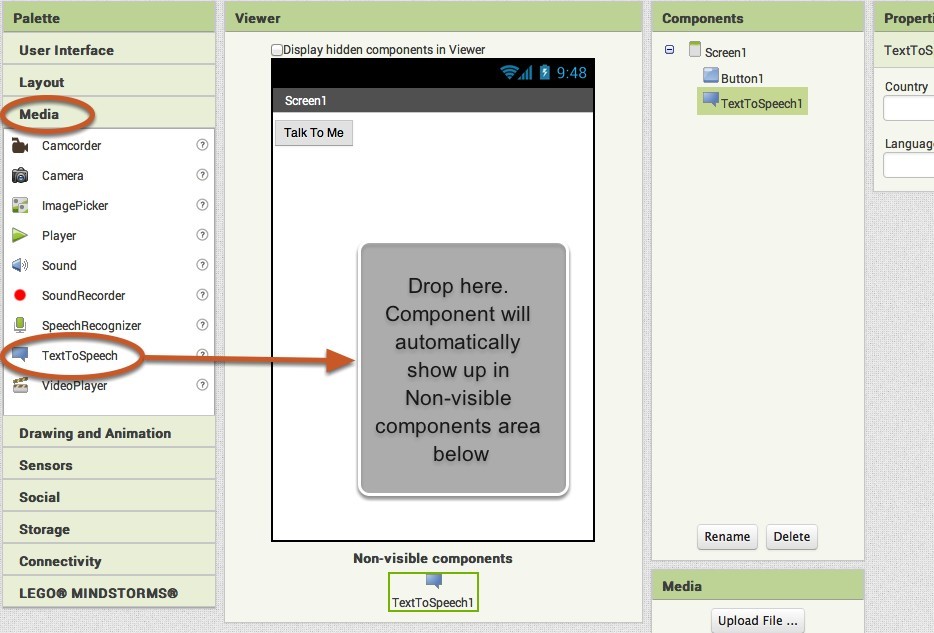Click the wifi icon in phone status bar

(x=509, y=72)
